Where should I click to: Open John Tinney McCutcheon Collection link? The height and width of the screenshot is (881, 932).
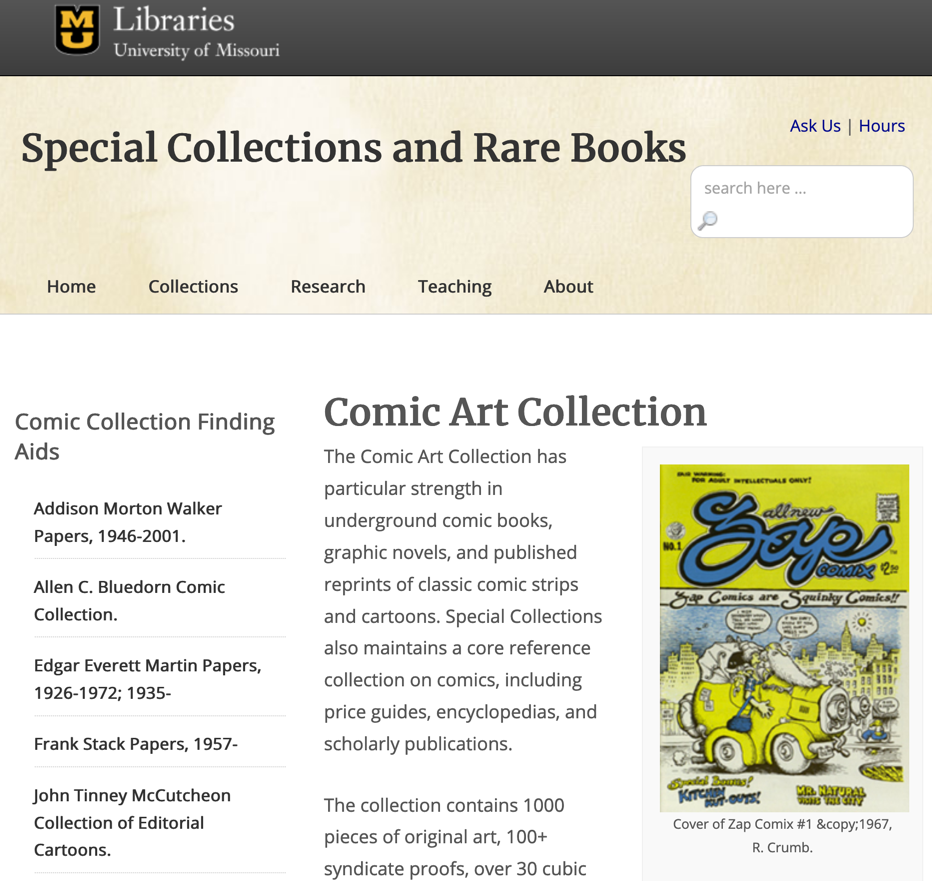coord(132,823)
